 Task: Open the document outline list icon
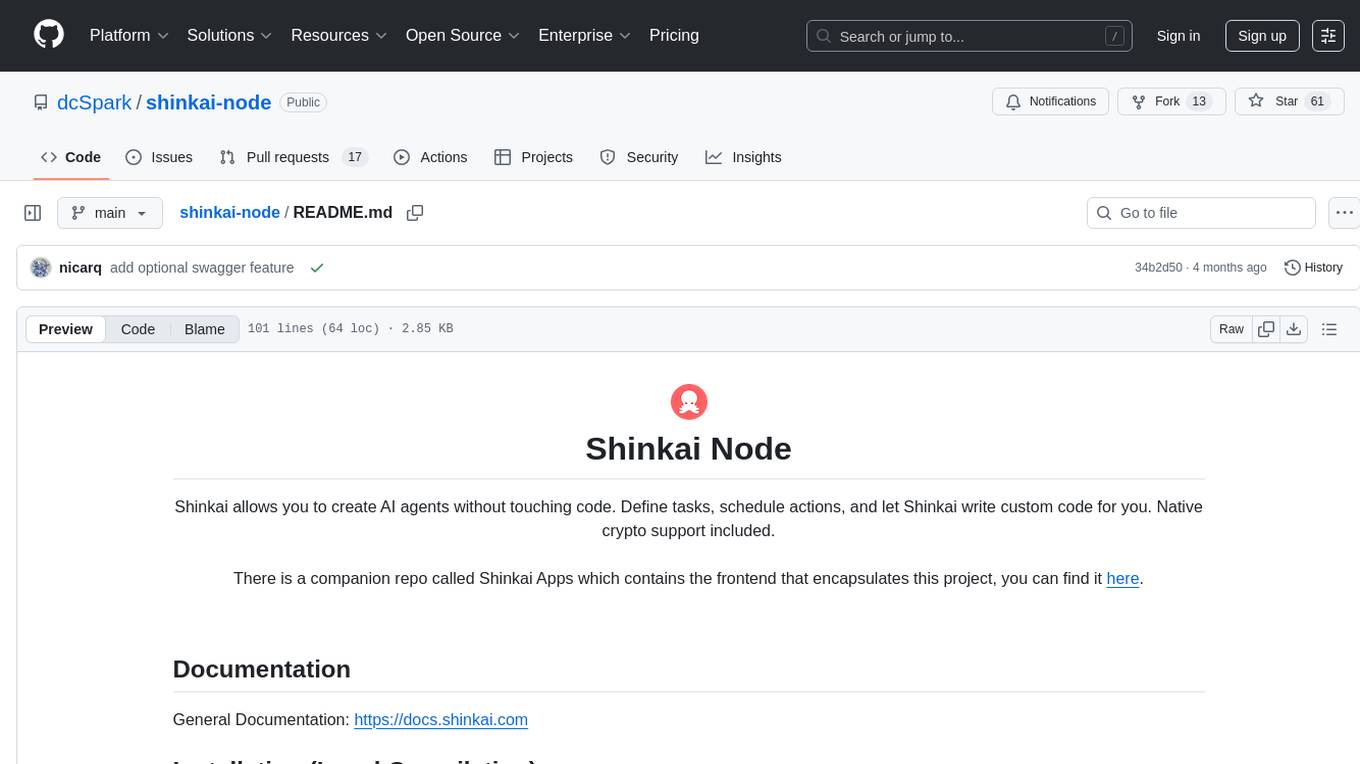(1329, 329)
